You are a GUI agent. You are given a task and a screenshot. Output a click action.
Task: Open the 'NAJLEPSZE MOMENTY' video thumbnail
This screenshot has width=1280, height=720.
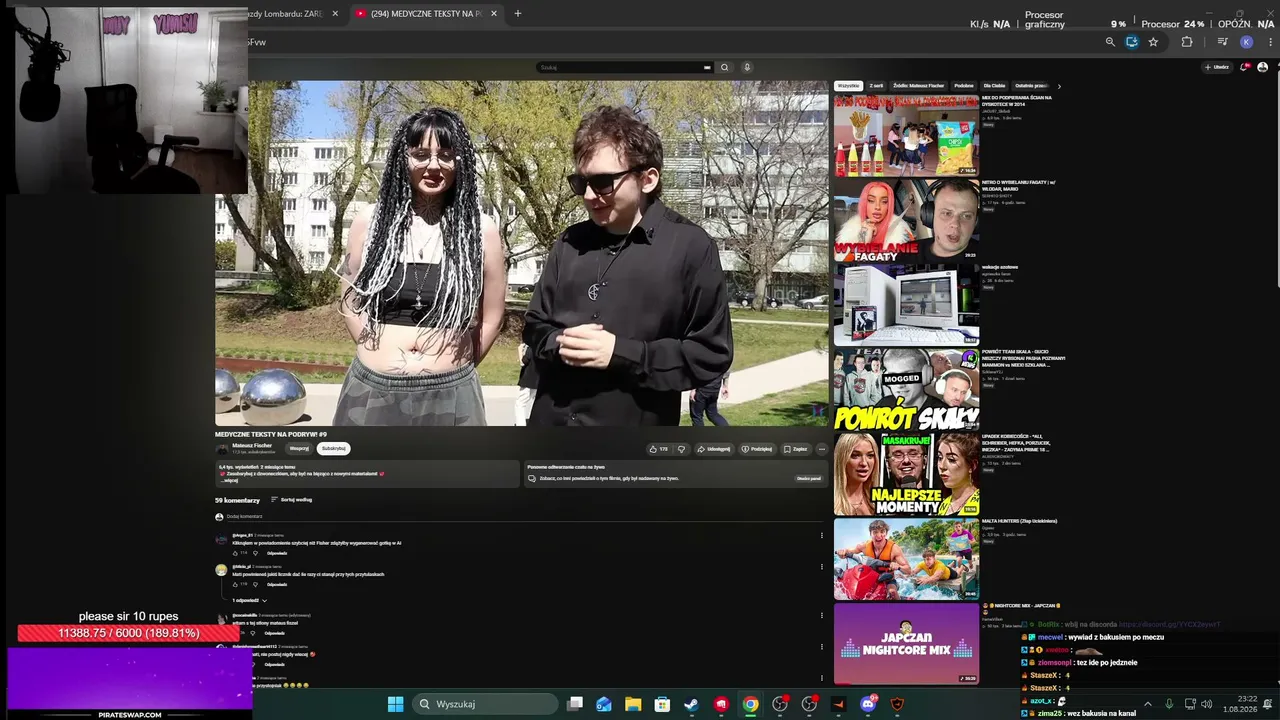(906, 474)
